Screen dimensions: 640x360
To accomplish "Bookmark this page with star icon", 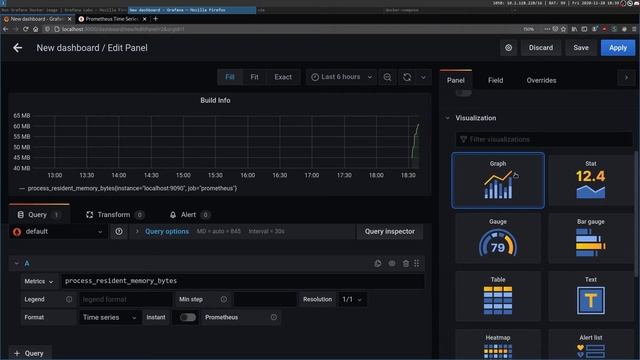I will point(563,29).
